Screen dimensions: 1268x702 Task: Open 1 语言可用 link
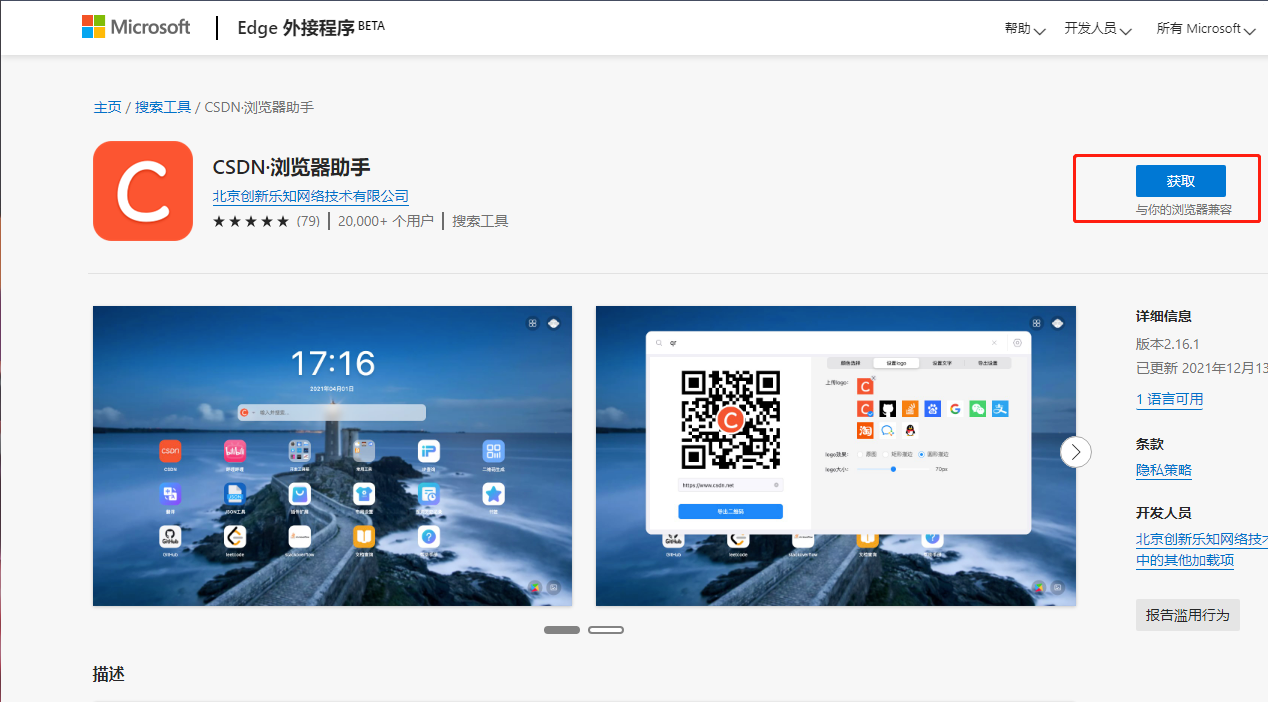point(1169,399)
